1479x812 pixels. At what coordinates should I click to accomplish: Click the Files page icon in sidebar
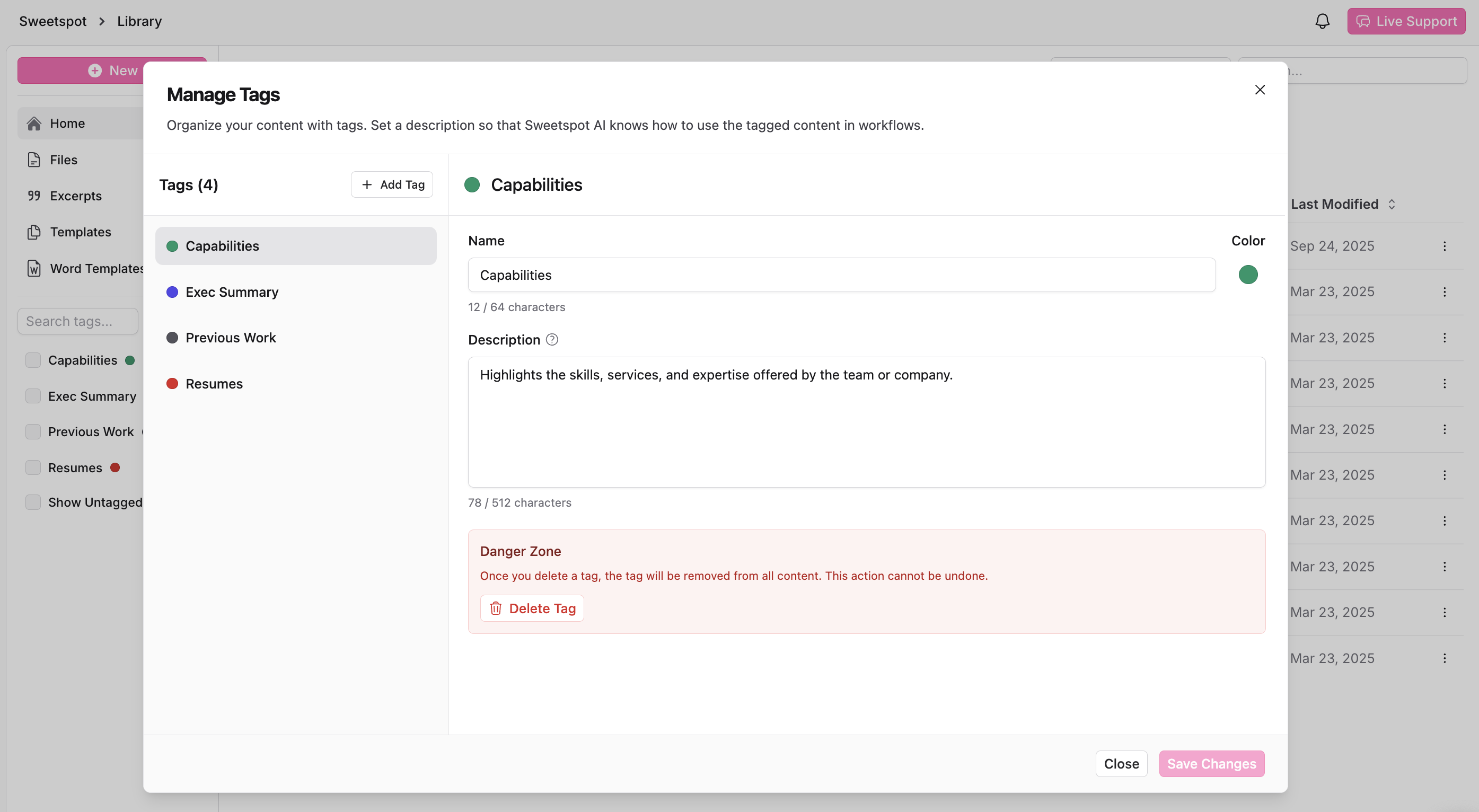tap(34, 160)
